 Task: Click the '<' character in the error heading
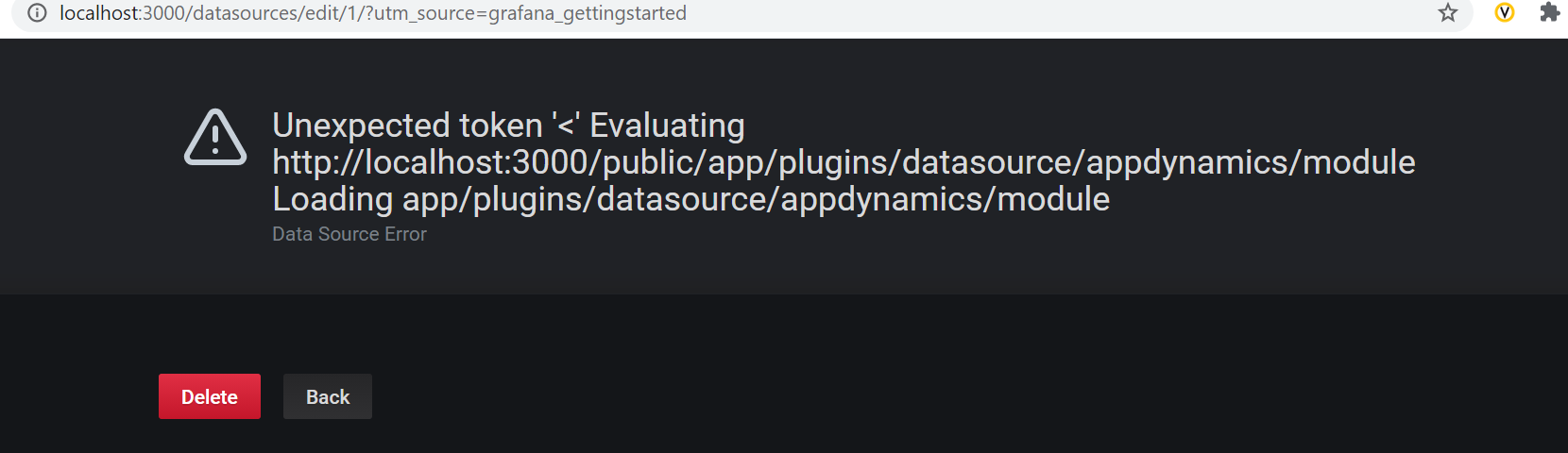click(x=566, y=126)
